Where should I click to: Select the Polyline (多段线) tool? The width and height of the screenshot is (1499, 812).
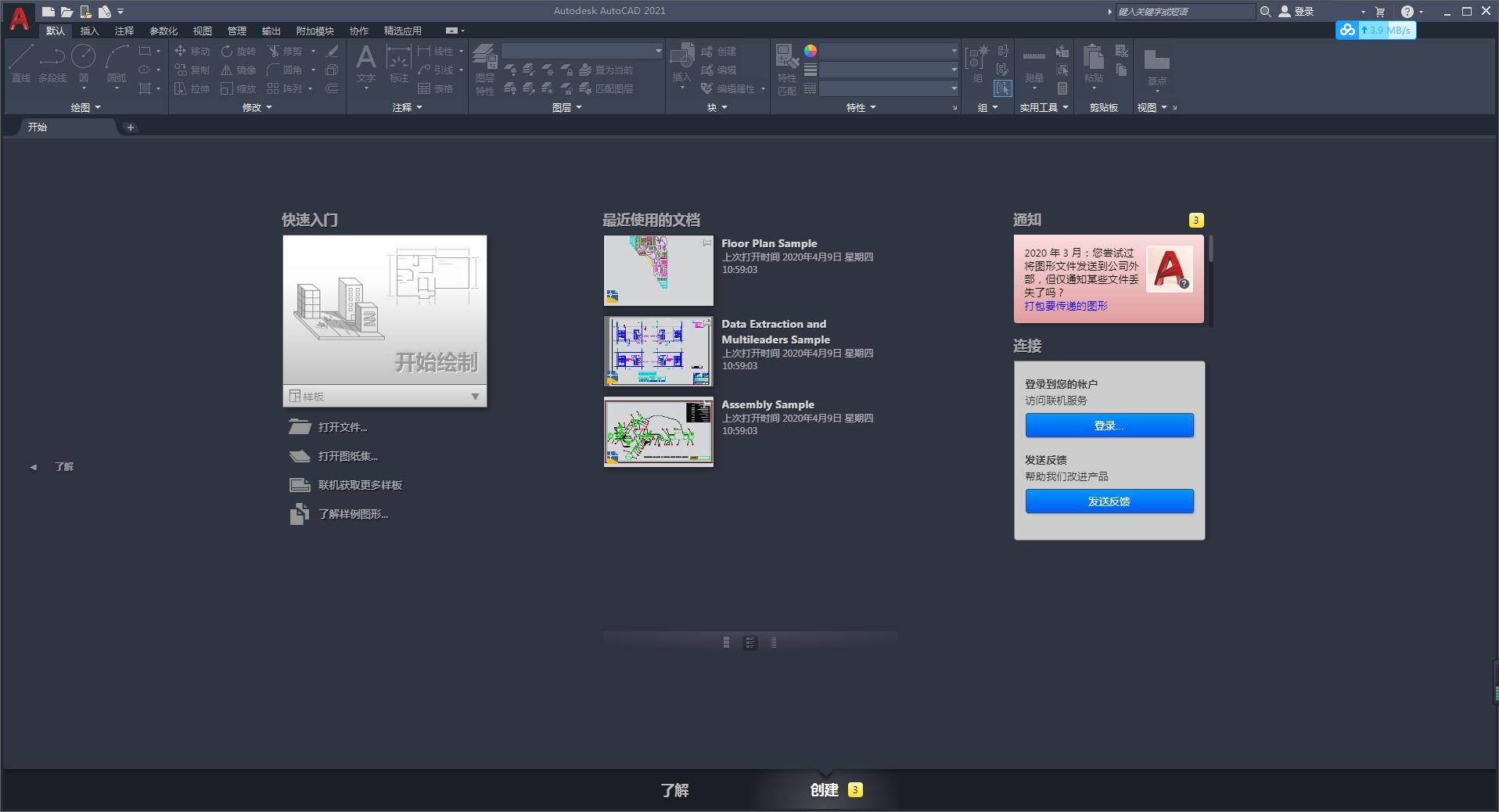click(52, 63)
